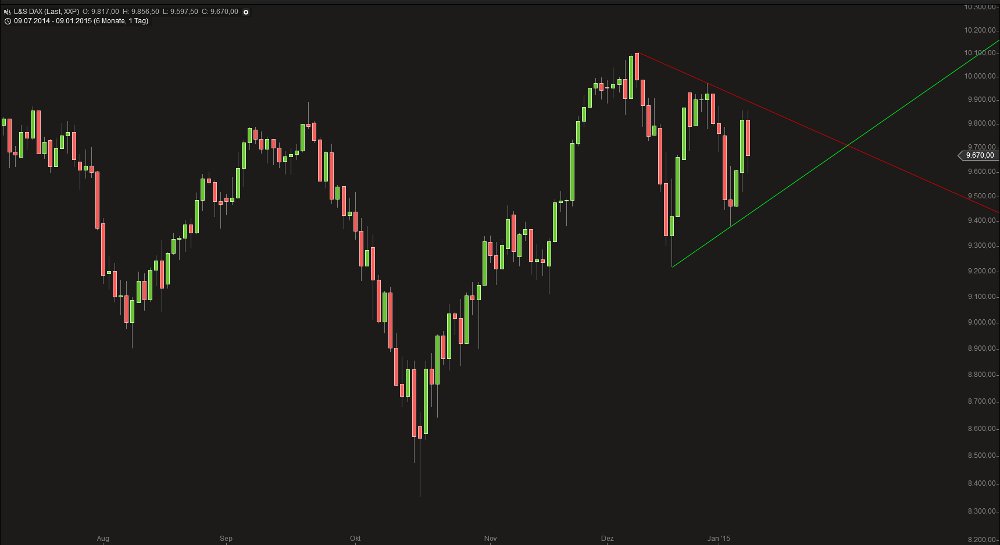The height and width of the screenshot is (545, 1000).
Task: Select the red descending trendline
Action: point(740,102)
